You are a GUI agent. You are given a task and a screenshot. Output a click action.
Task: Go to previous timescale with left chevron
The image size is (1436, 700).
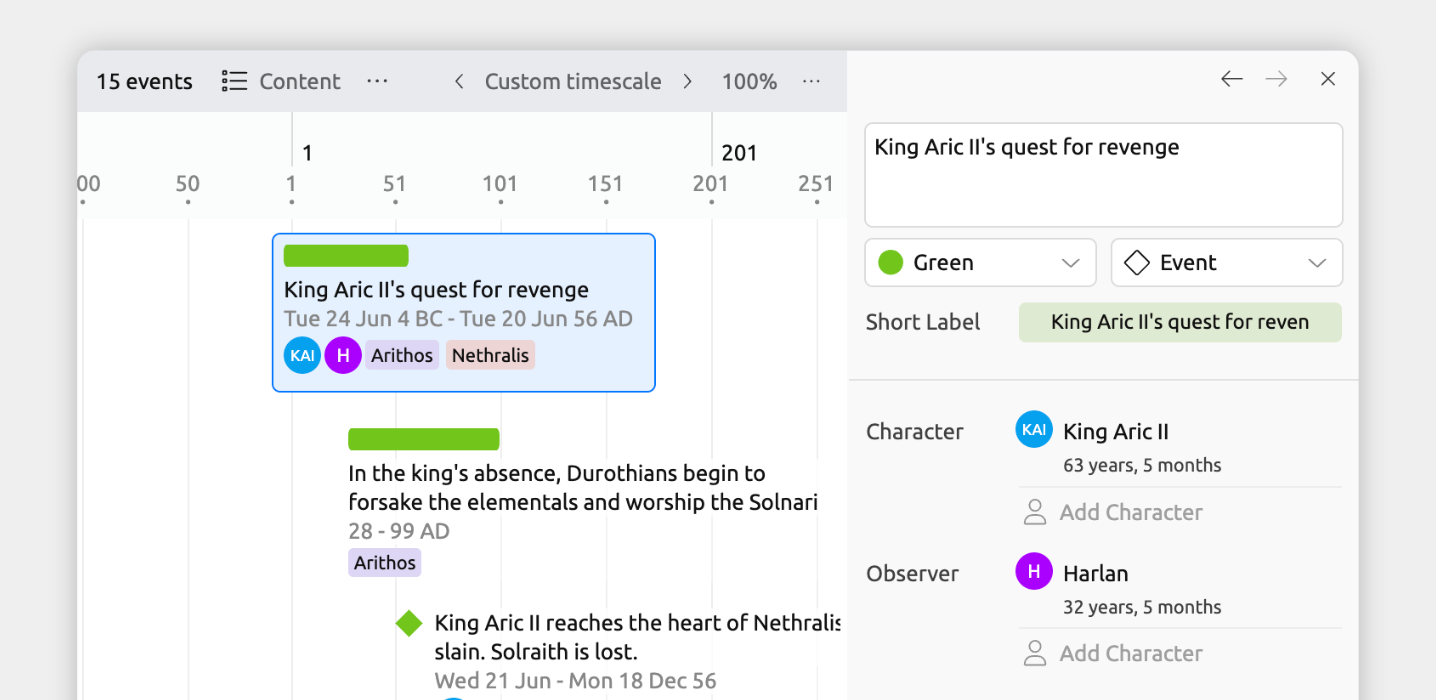click(x=459, y=81)
